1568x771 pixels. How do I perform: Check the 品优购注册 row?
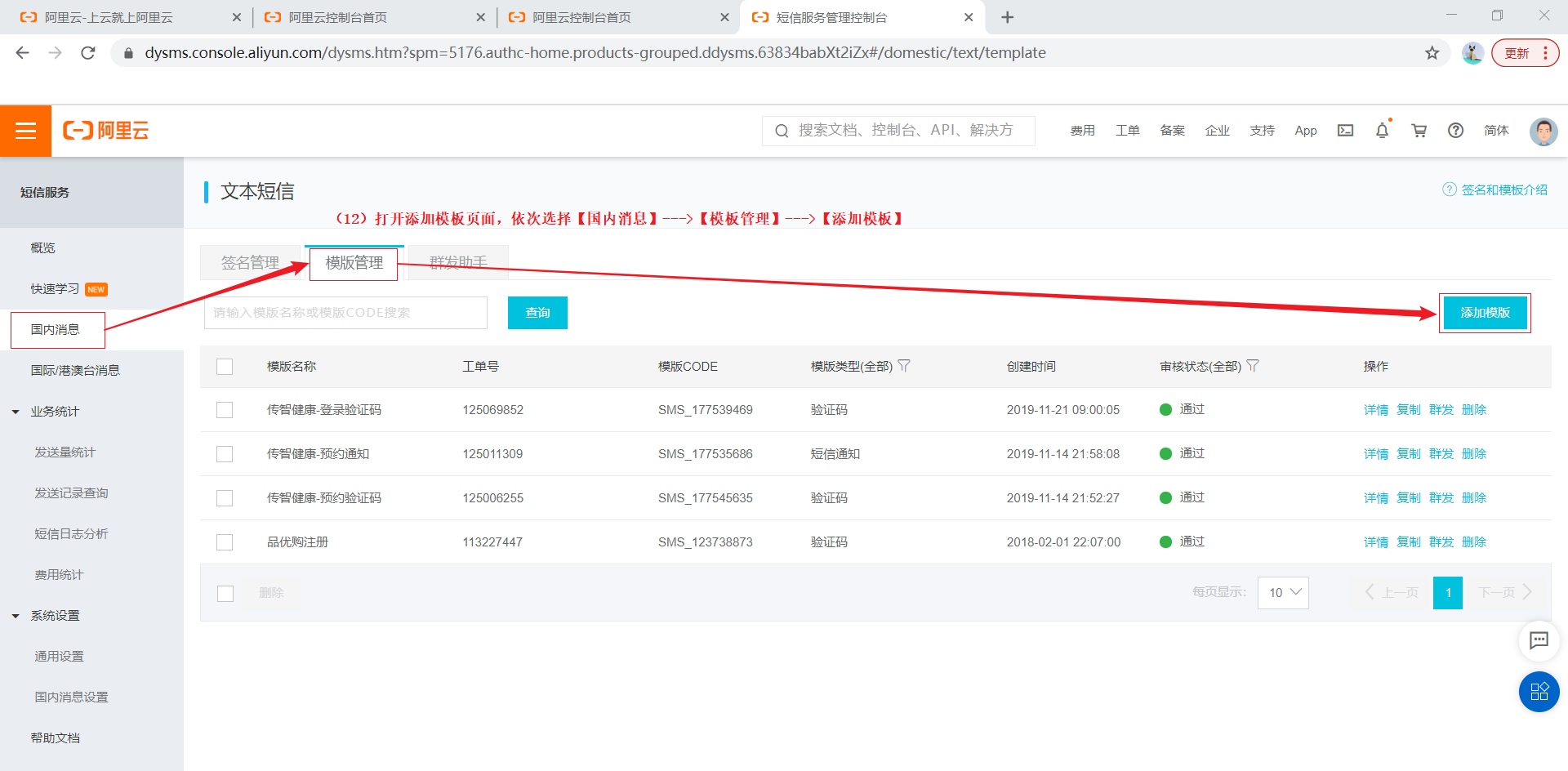pyautogui.click(x=225, y=542)
